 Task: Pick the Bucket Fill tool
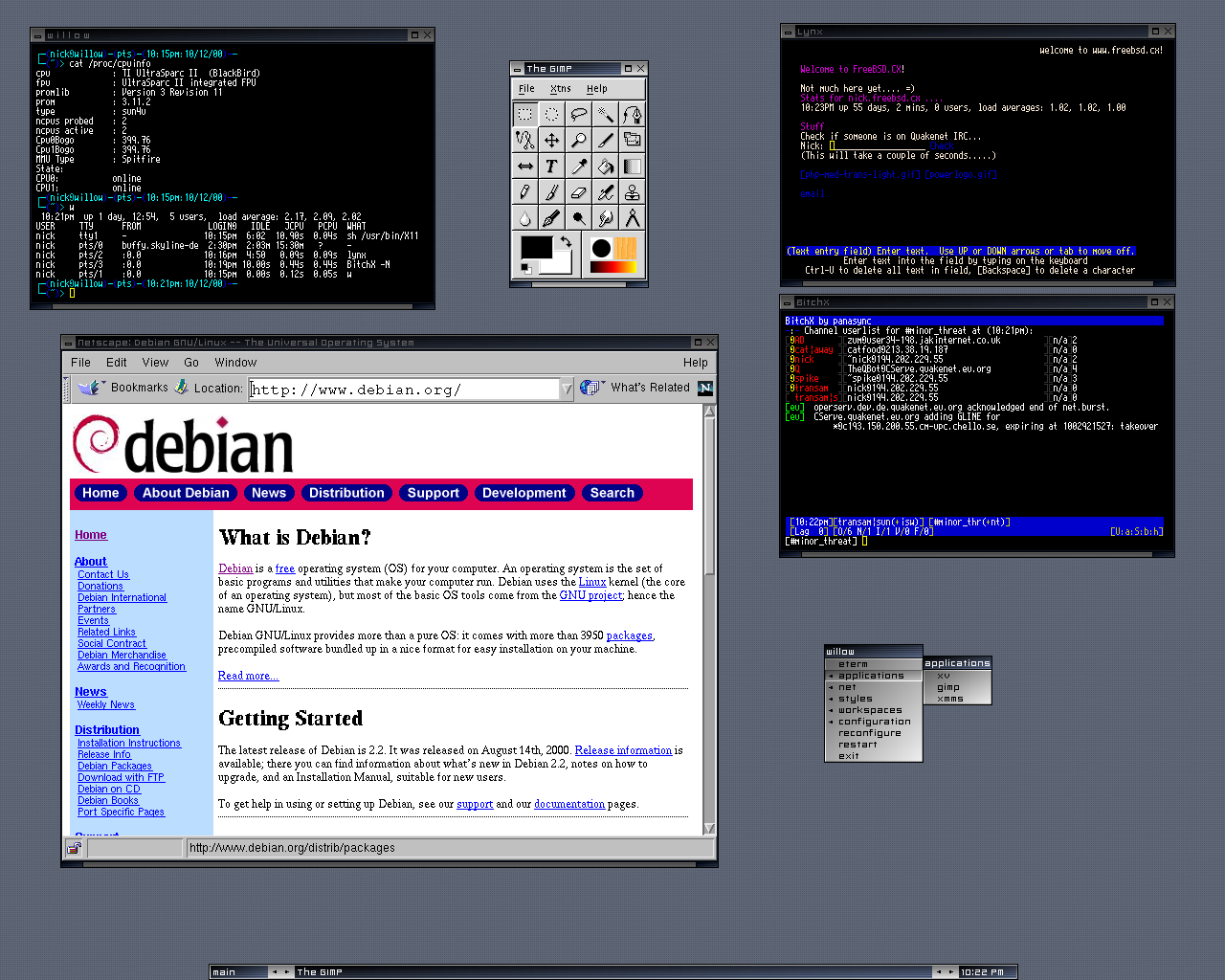606,167
